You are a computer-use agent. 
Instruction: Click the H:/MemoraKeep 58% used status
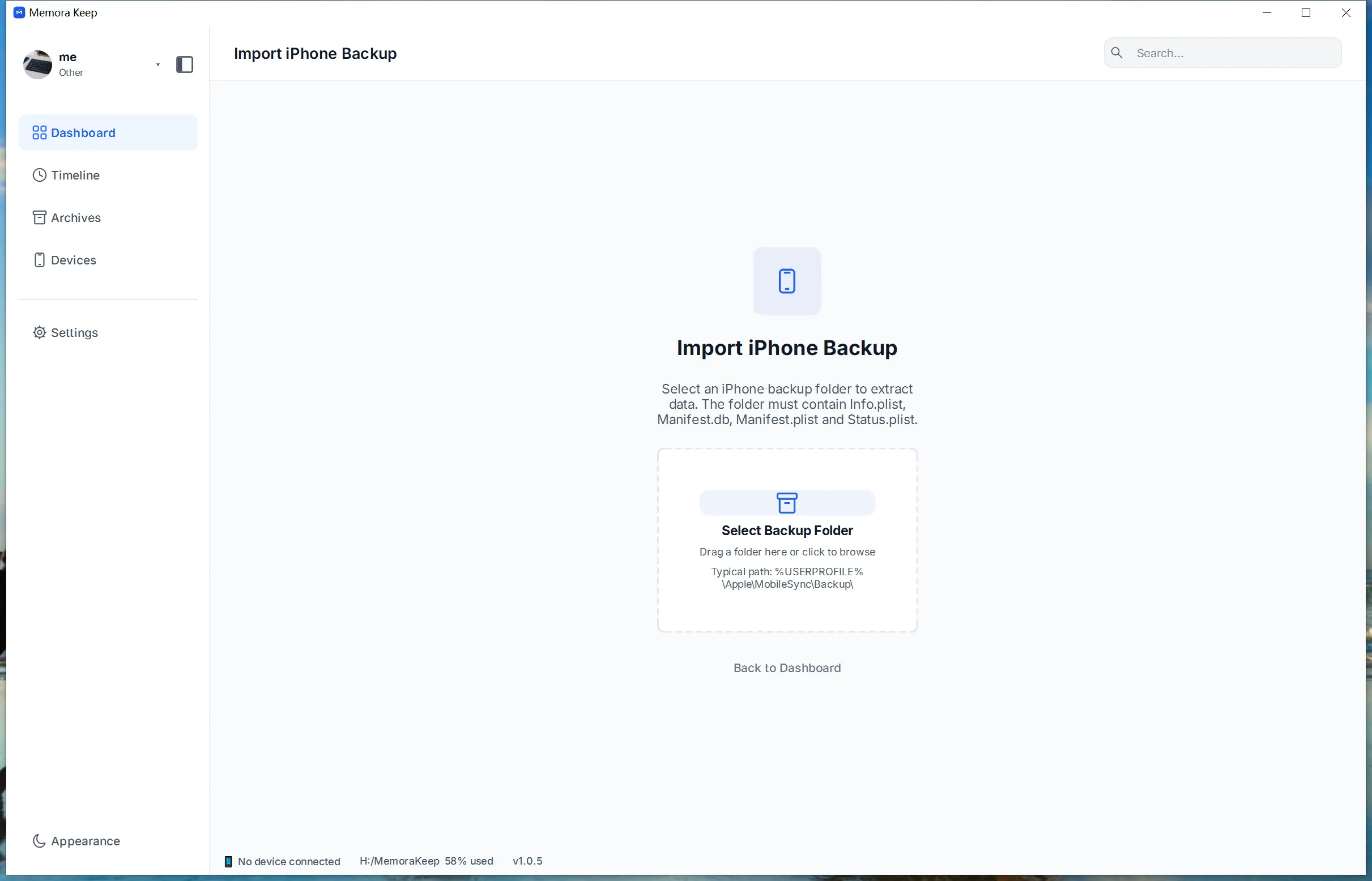[427, 861]
